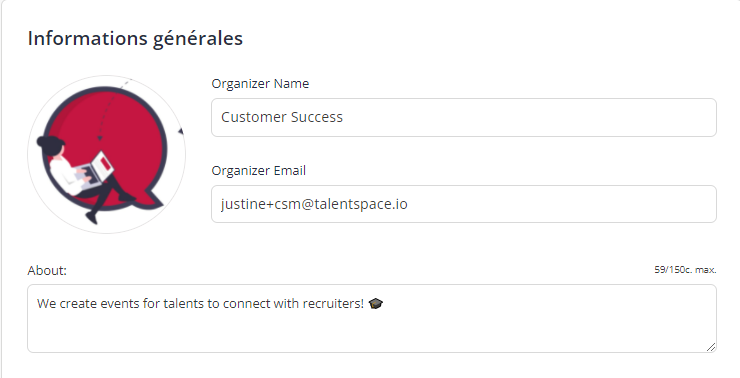Place cursor on the word recruiters!

[333, 303]
